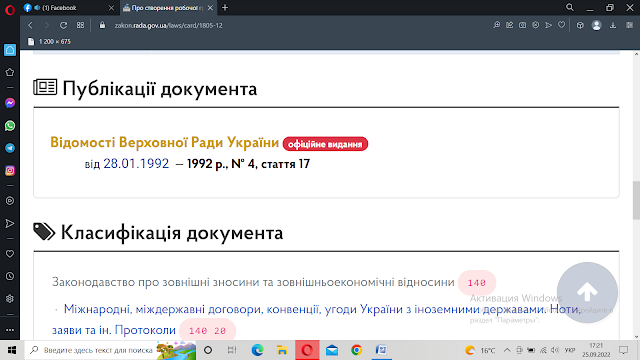Open history clock icon in sidebar

10,276
